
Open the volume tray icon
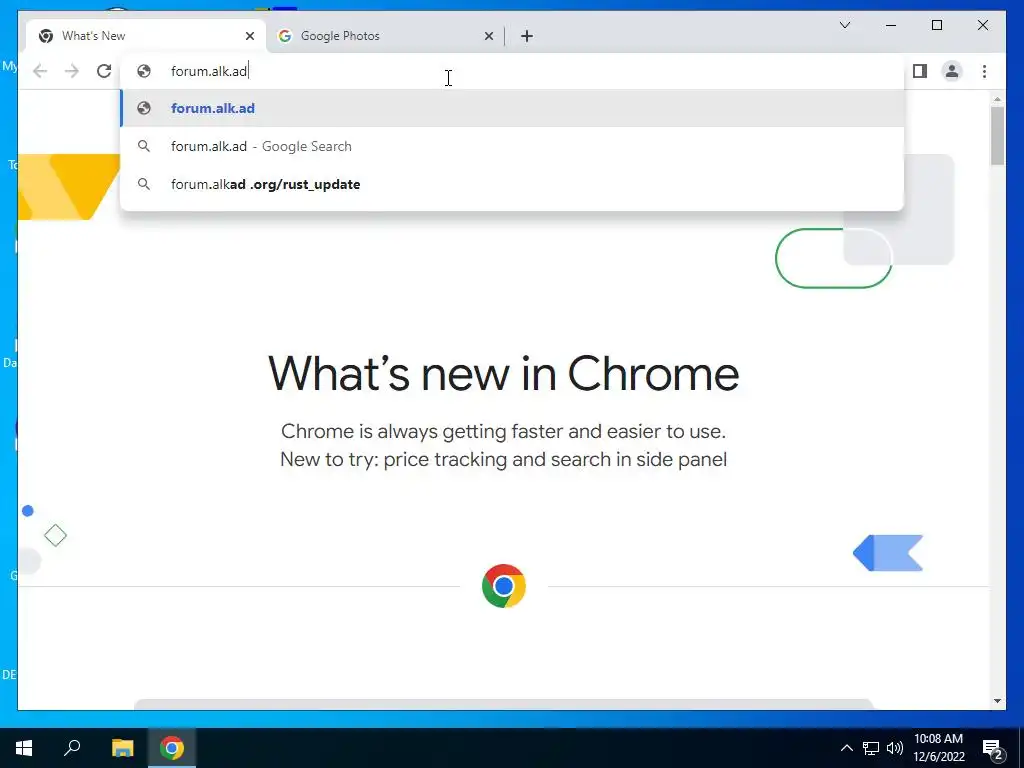coord(895,748)
